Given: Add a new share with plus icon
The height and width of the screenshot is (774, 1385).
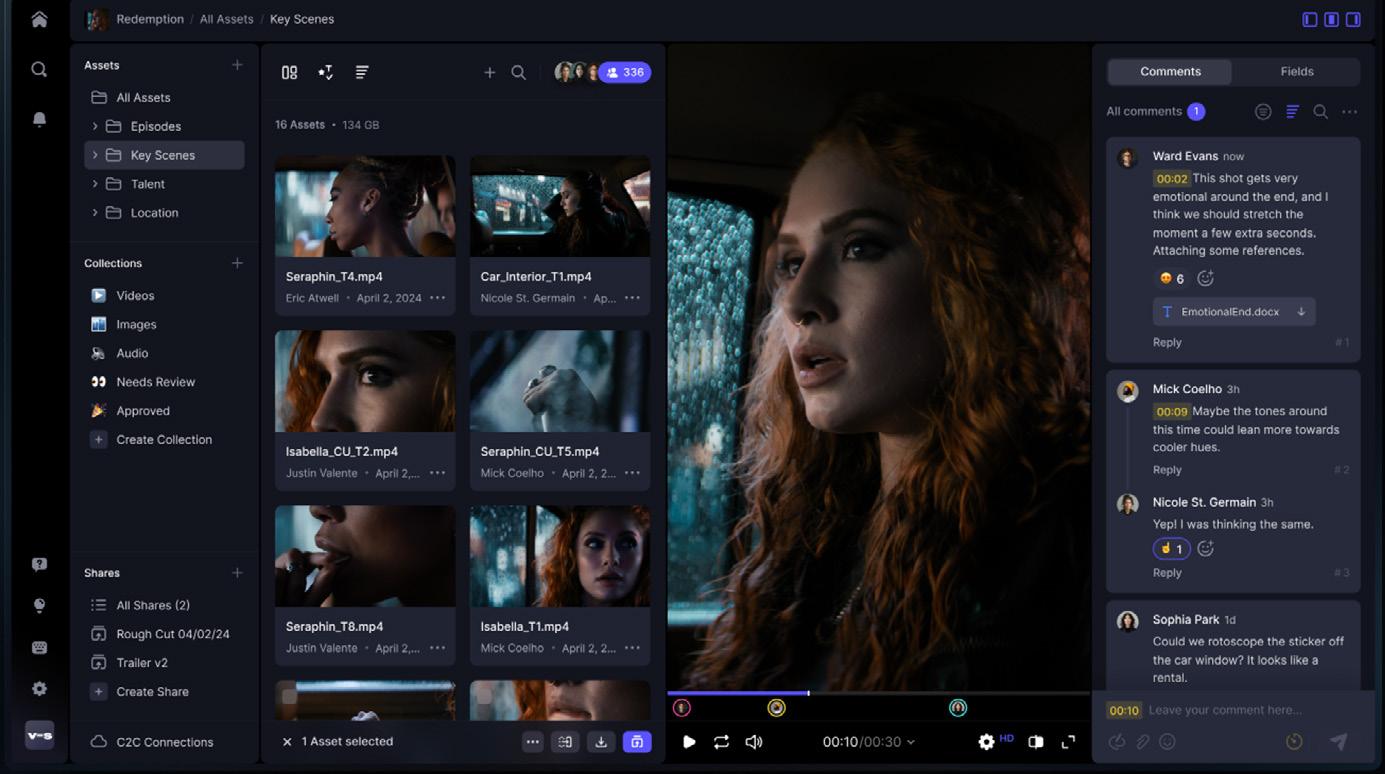Looking at the screenshot, I should coord(237,573).
